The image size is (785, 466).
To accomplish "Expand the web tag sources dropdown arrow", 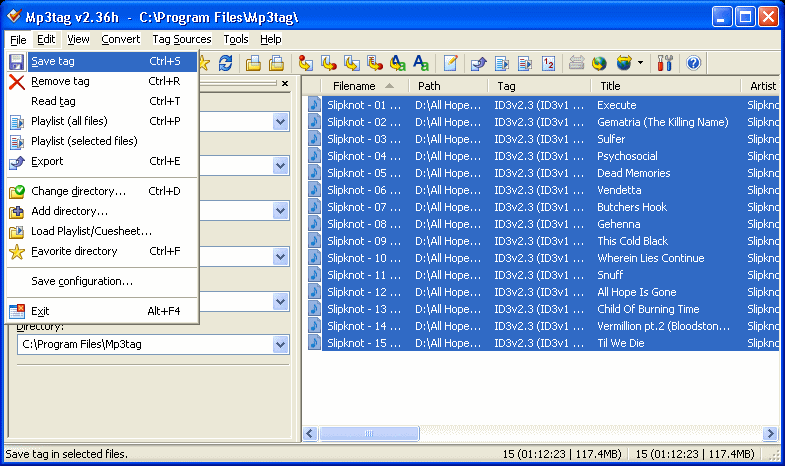I will pos(640,63).
